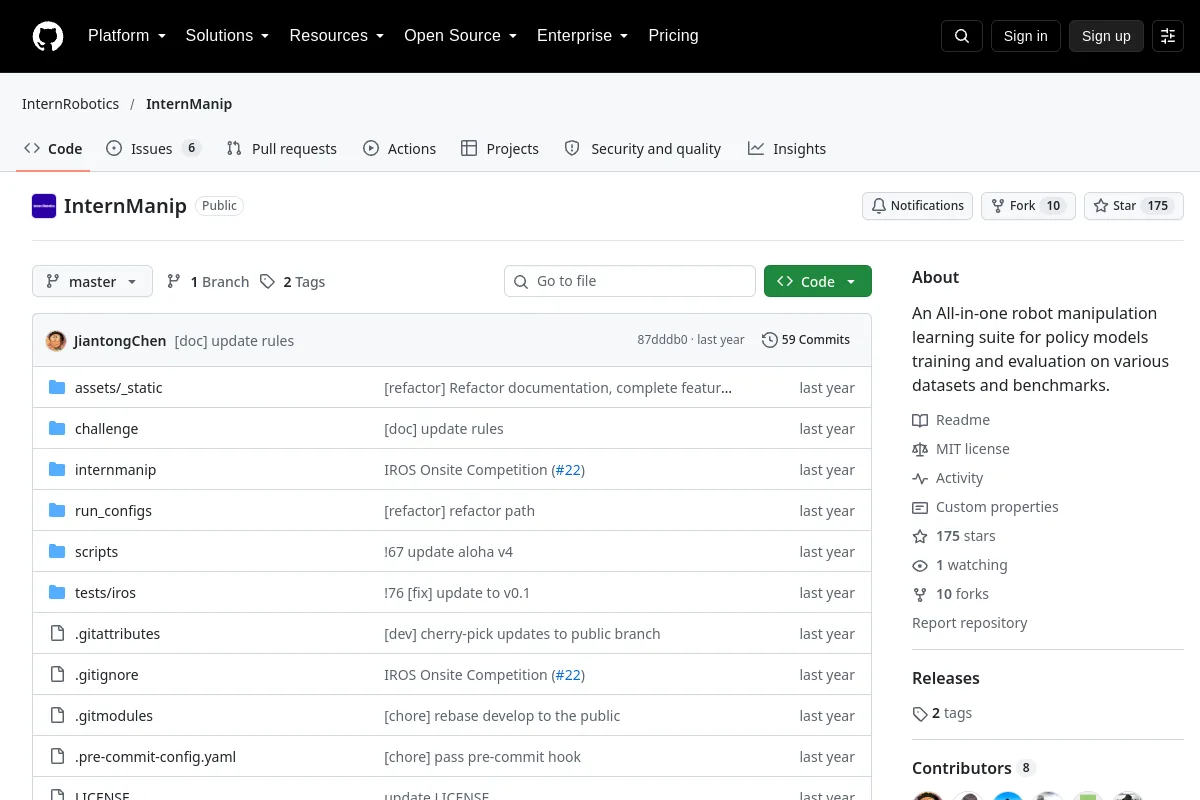
Task: Click the InternManip breadcrumb link
Action: pyautogui.click(x=189, y=104)
